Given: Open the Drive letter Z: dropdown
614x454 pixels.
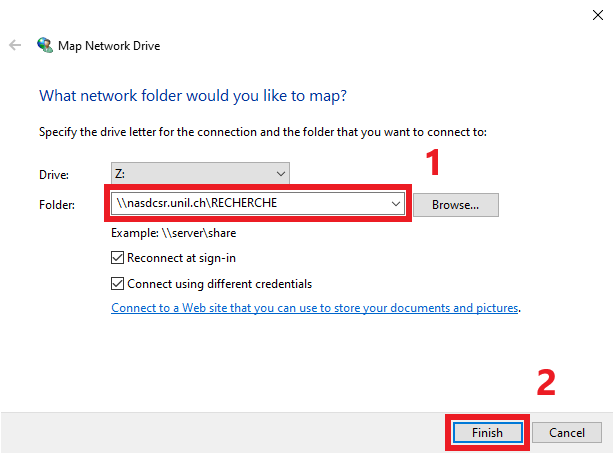Looking at the screenshot, I should (x=200, y=174).
